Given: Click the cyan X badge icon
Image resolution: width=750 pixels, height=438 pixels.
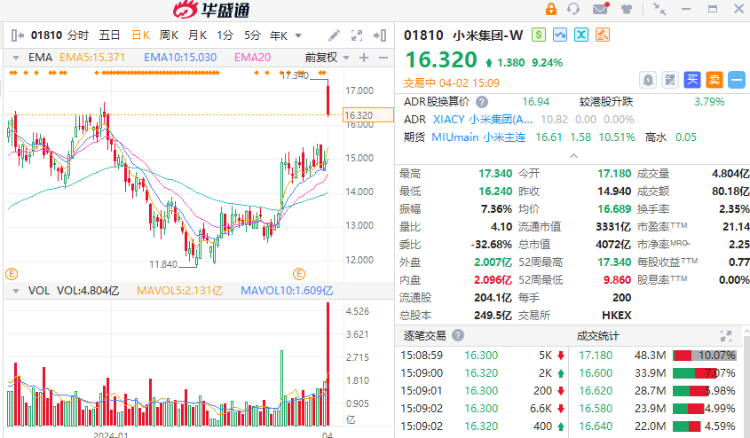Looking at the screenshot, I should [581, 35].
